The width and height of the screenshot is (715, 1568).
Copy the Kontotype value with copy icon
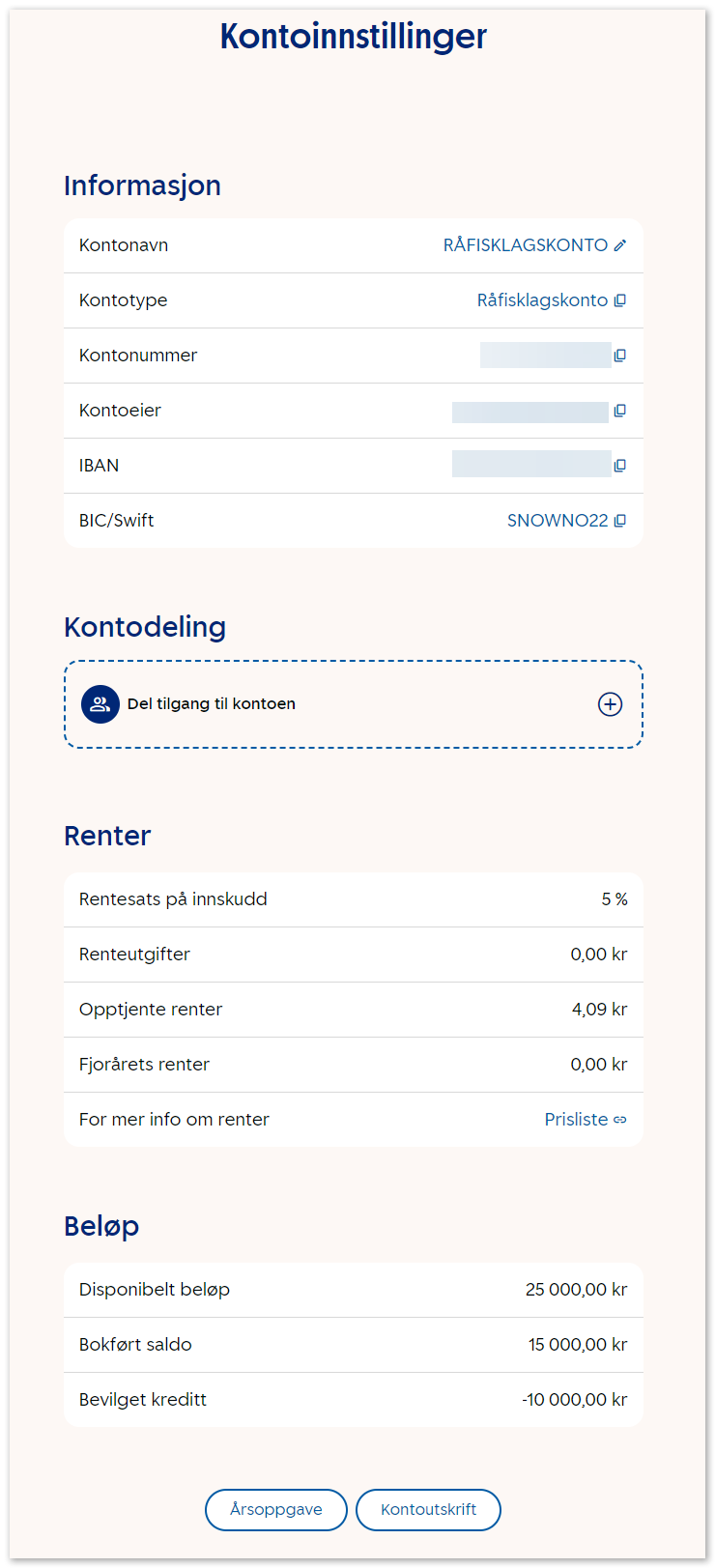click(620, 300)
